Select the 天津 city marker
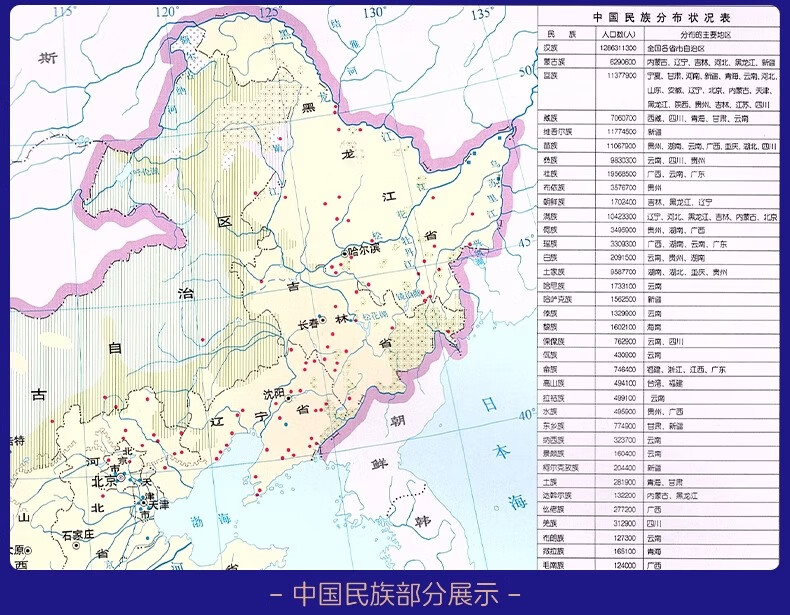 144,503
